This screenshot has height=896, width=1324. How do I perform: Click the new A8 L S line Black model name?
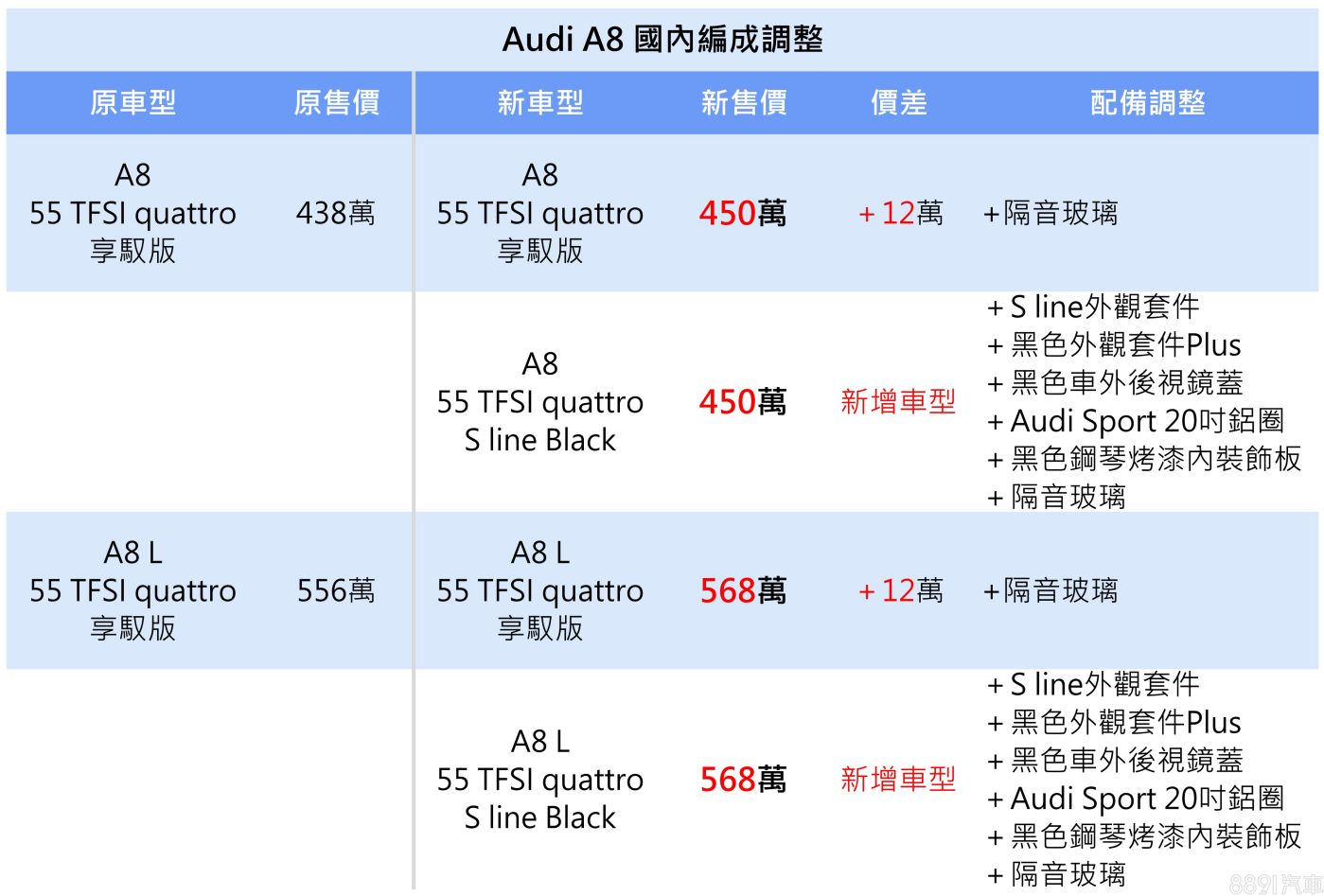[x=539, y=780]
